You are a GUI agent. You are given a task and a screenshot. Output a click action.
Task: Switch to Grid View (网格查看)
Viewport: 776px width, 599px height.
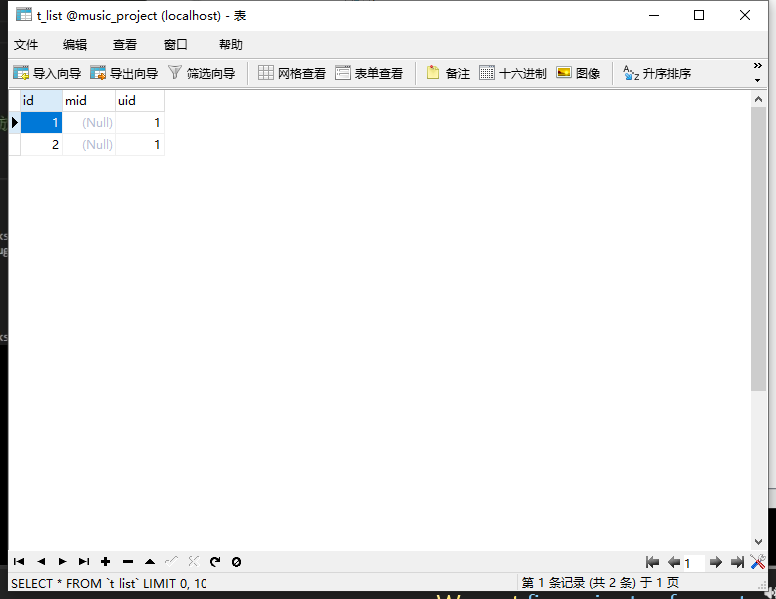point(292,73)
